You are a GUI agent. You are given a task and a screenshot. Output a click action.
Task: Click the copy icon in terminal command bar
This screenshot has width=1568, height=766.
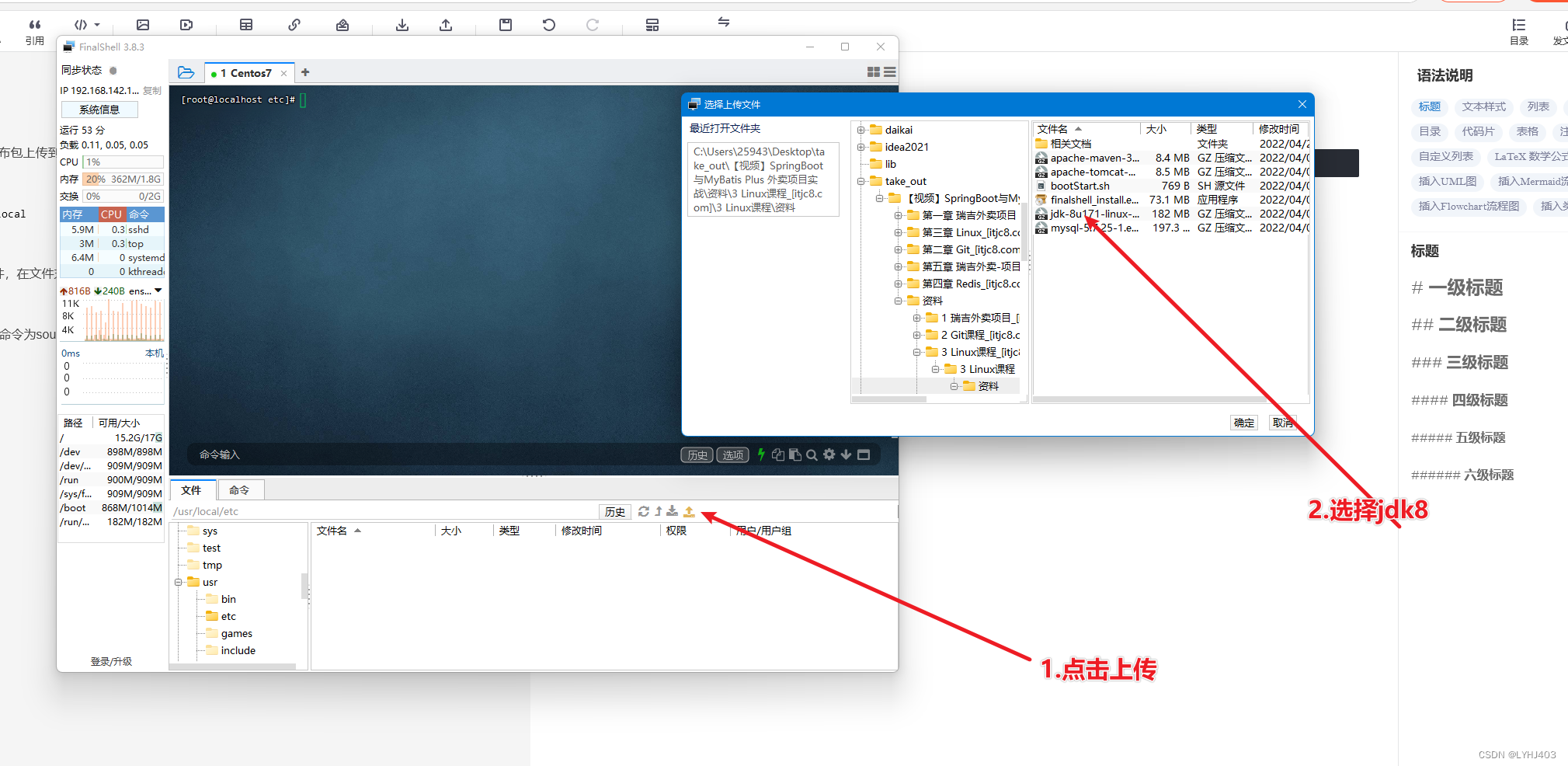tap(778, 454)
